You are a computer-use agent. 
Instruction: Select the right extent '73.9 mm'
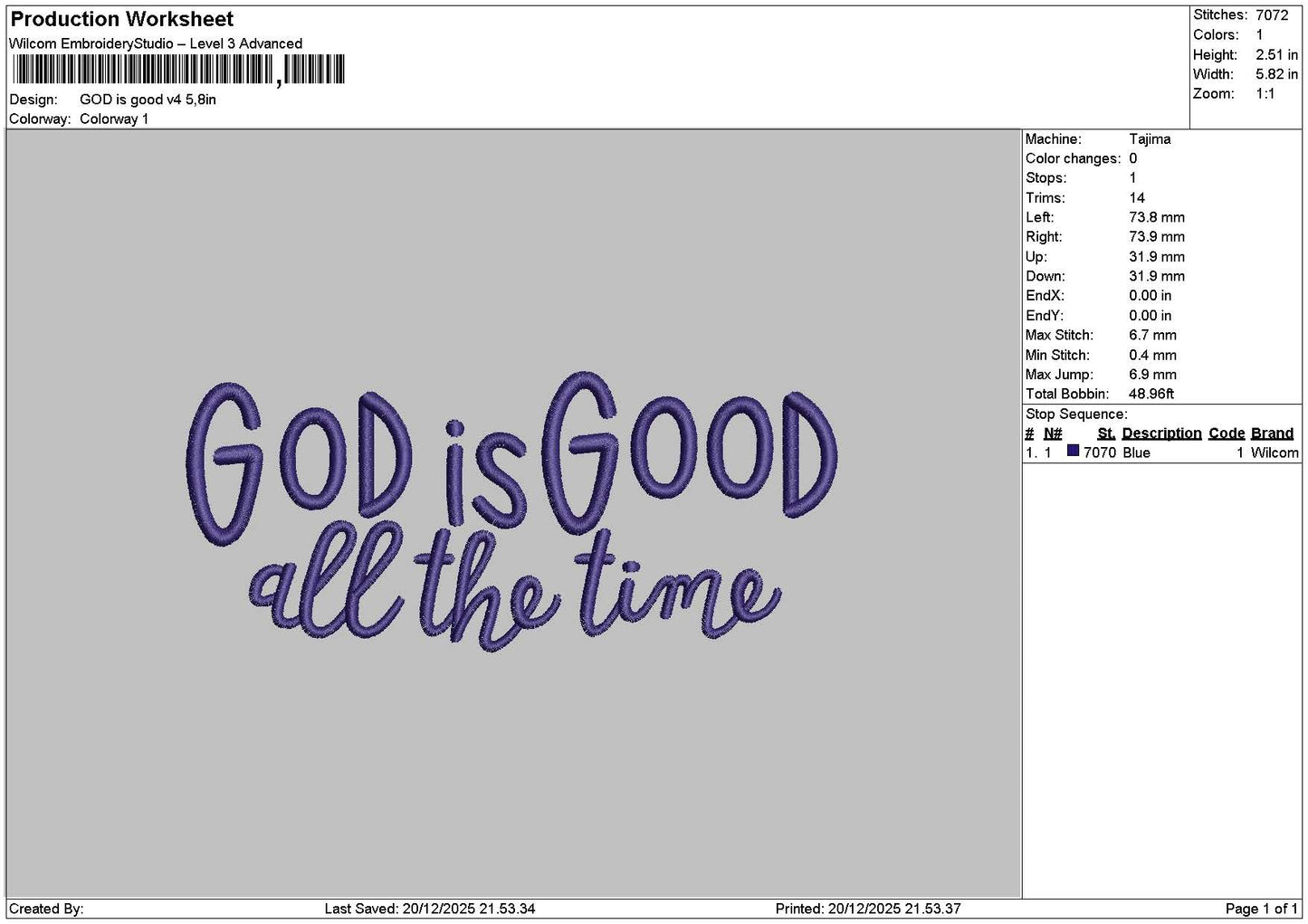pos(1157,237)
